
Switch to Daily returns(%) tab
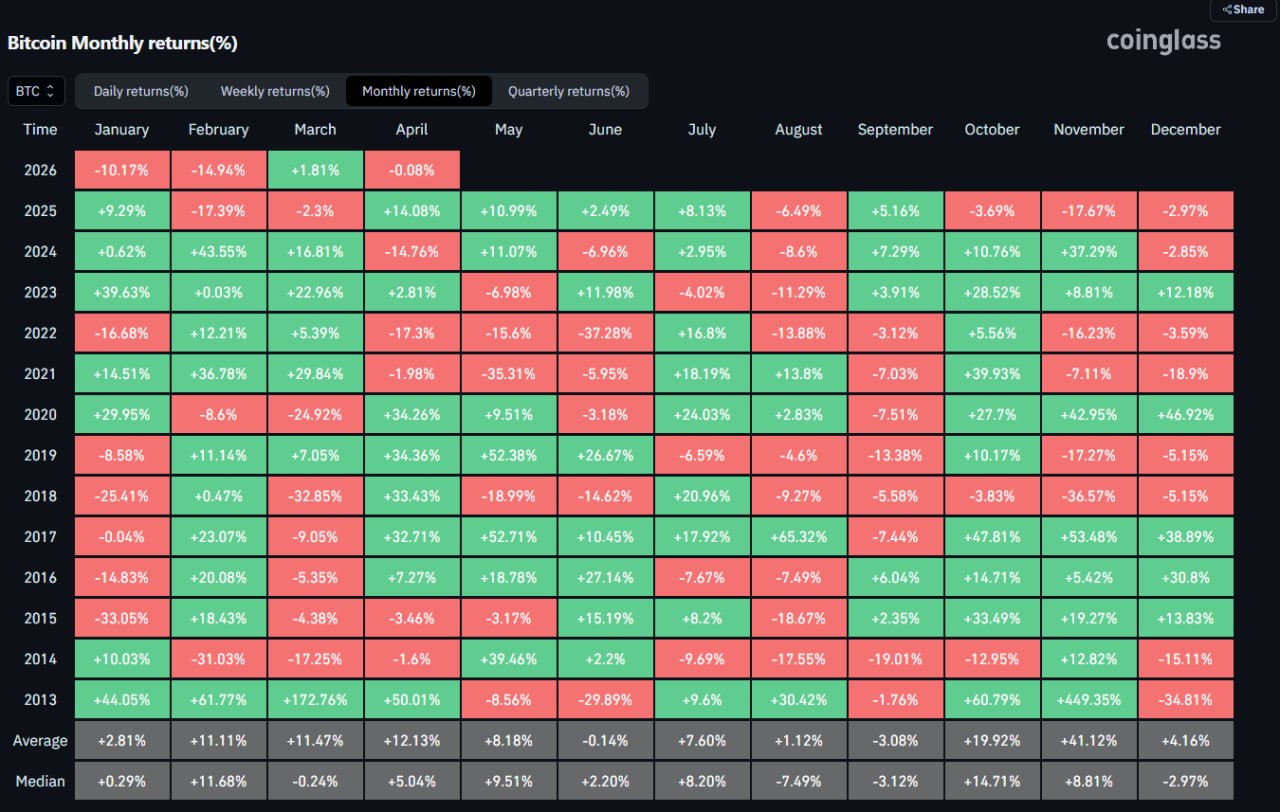[141, 91]
